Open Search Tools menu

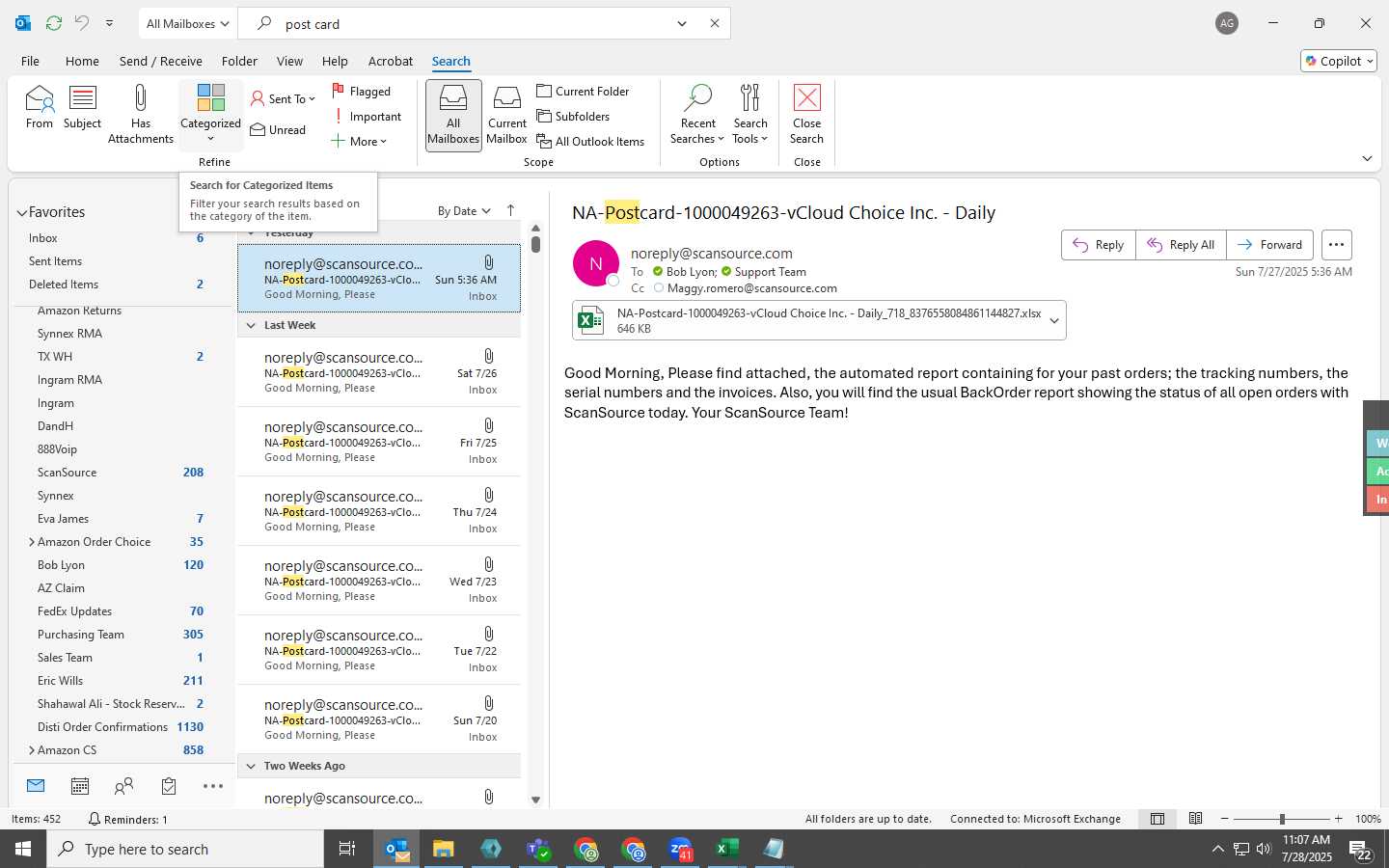750,114
